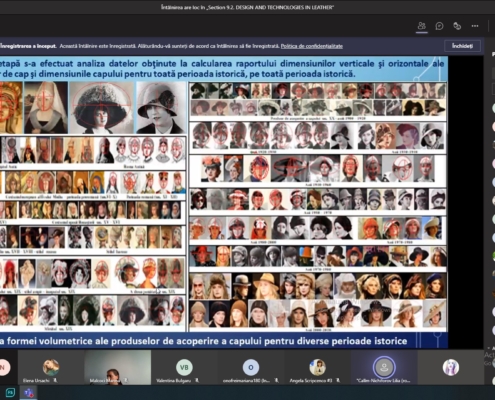
Task: Select the active speaker Nichiforov Lilia tile
Action: click(384, 367)
